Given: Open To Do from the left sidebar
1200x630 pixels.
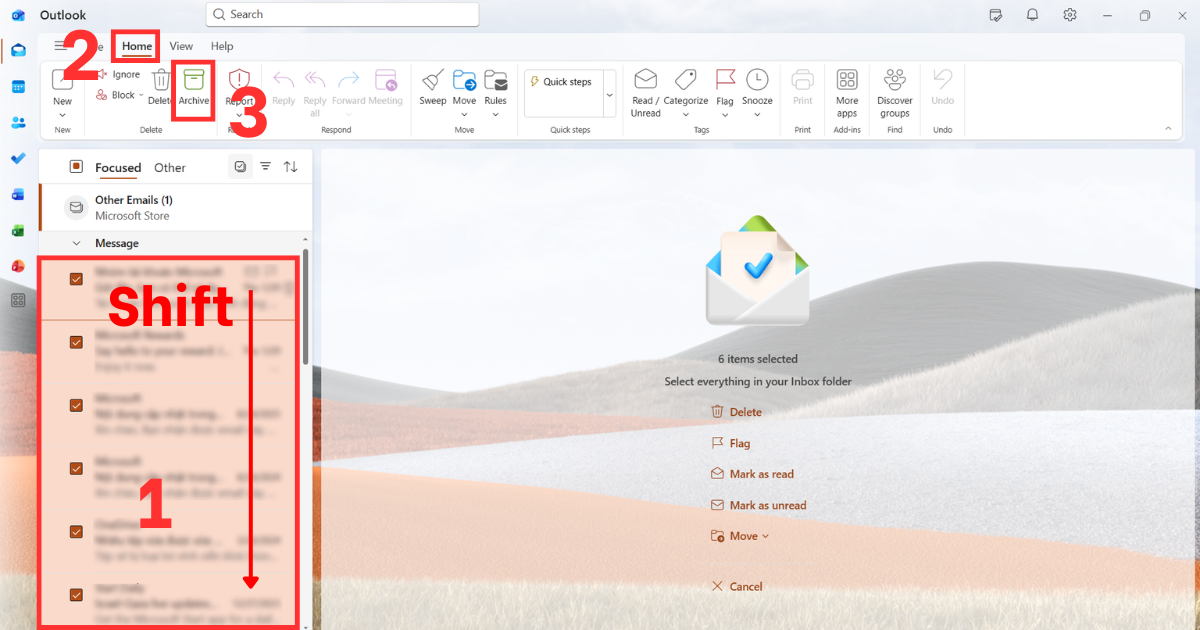Looking at the screenshot, I should coord(18,158).
